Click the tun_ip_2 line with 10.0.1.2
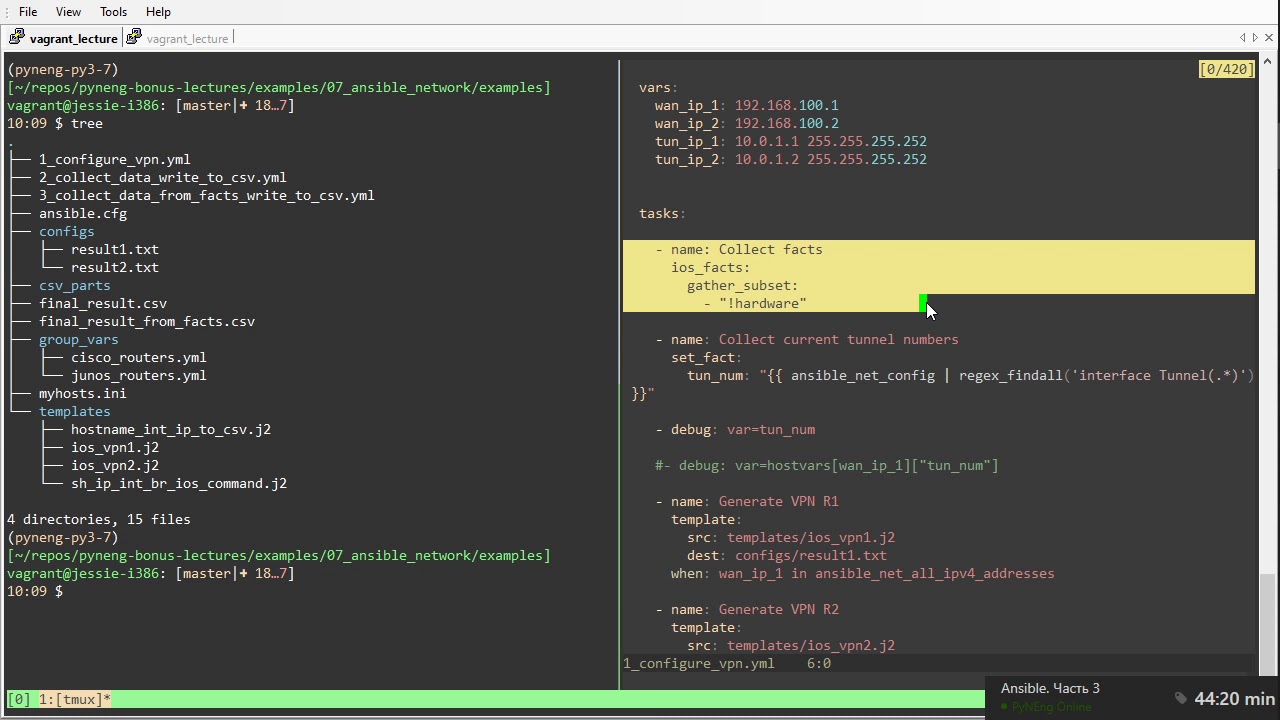This screenshot has width=1280, height=720. (x=791, y=159)
